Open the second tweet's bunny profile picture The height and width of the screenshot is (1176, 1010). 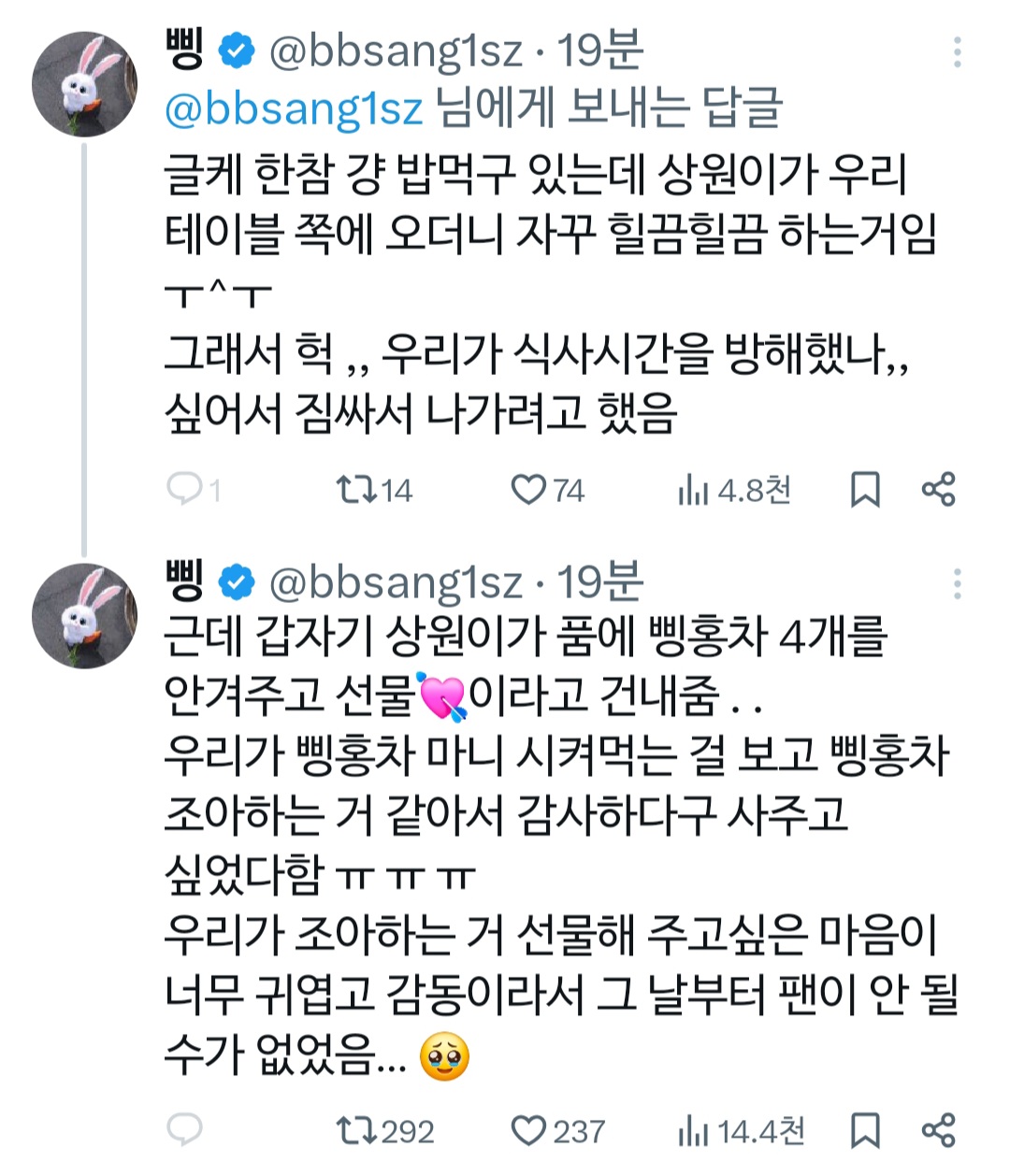(x=85, y=616)
